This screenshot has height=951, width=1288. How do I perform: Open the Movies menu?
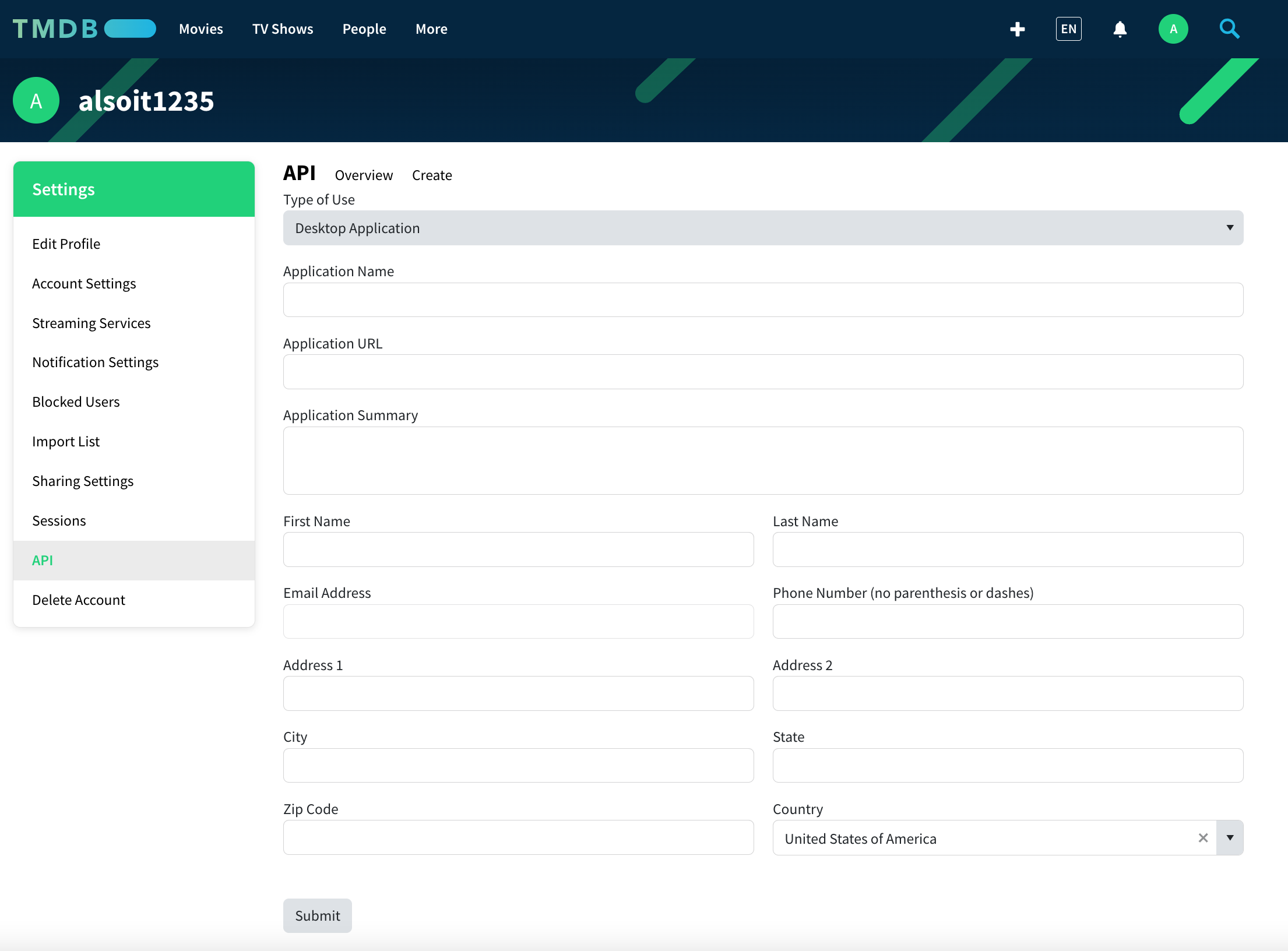pyautogui.click(x=200, y=29)
